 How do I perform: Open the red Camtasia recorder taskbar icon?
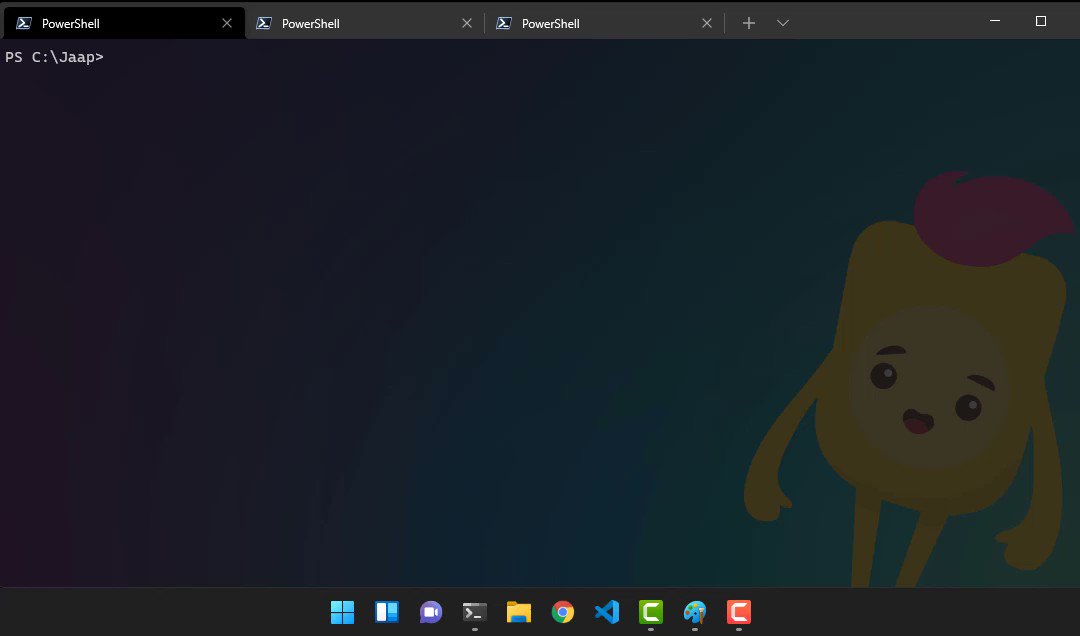point(739,612)
